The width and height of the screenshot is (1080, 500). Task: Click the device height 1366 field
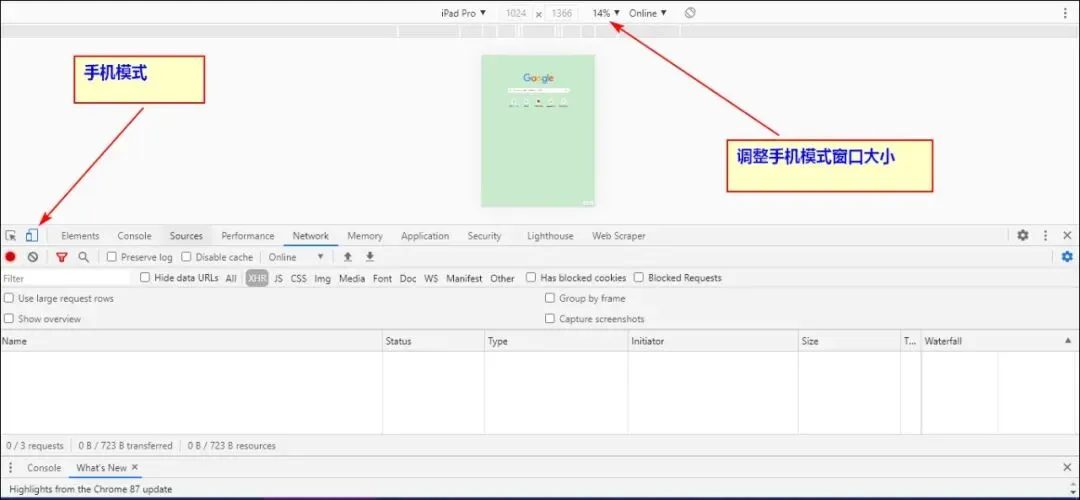coord(562,13)
